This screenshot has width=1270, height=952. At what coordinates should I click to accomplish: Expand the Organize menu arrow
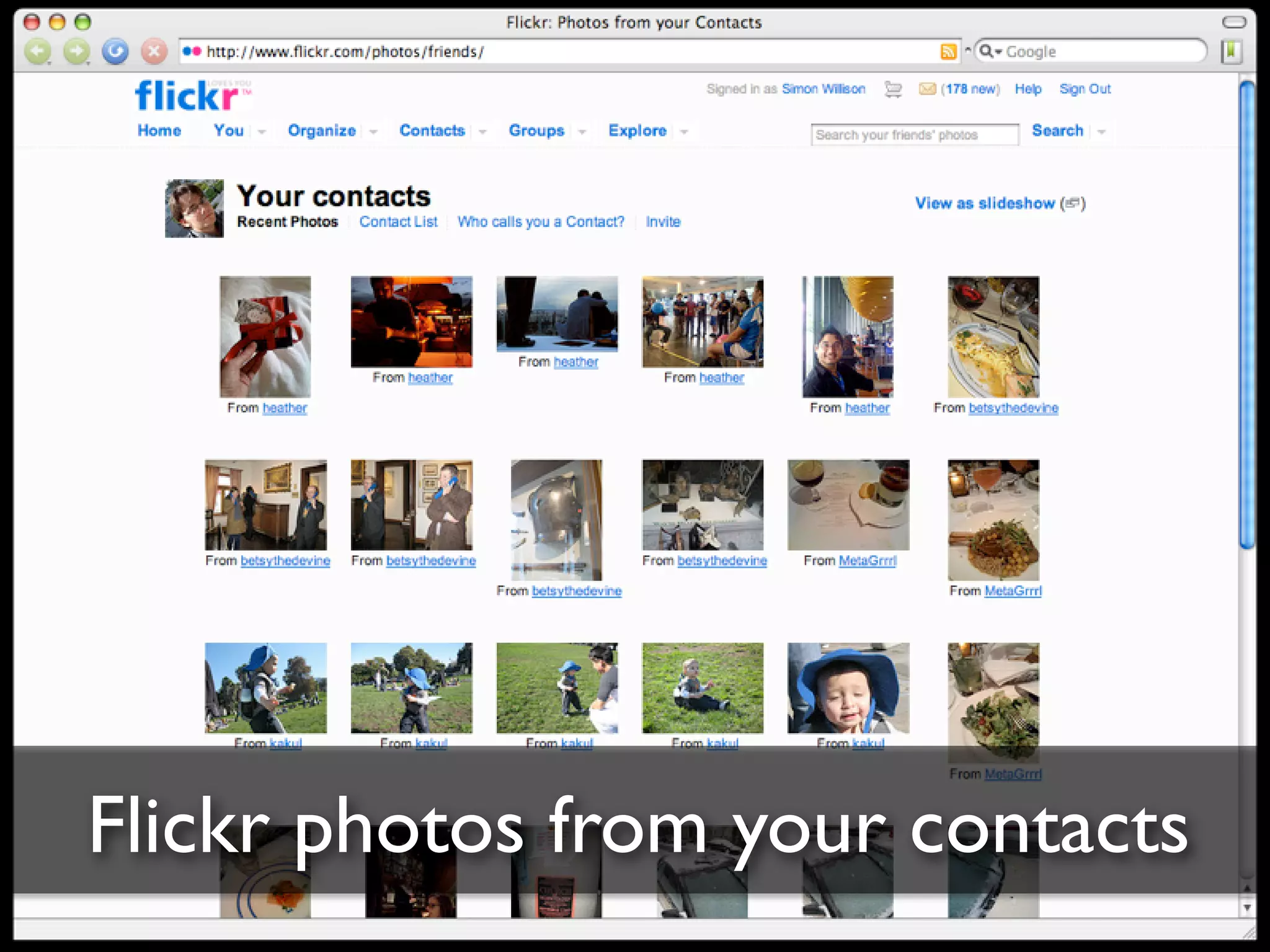pos(373,132)
